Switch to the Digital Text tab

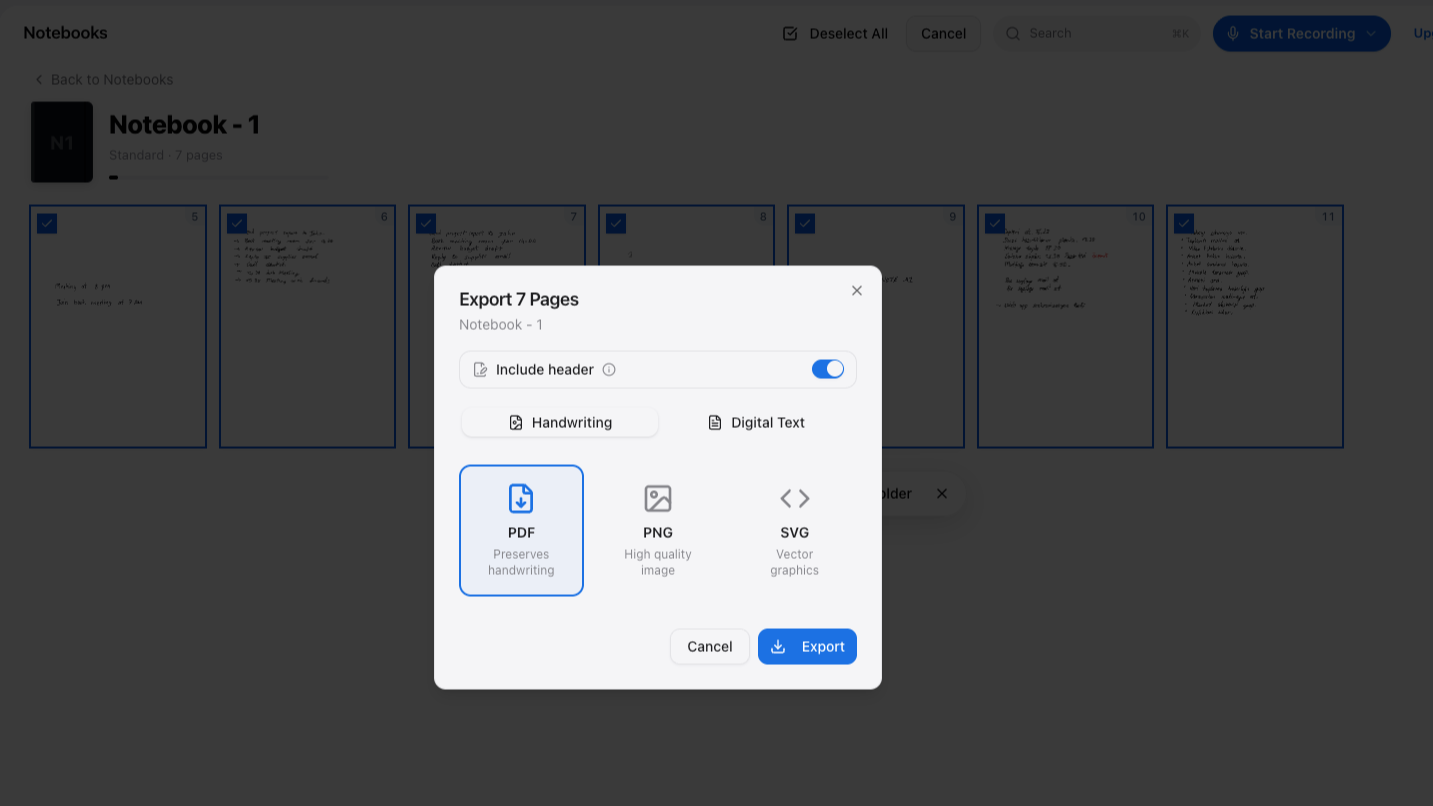(x=756, y=423)
